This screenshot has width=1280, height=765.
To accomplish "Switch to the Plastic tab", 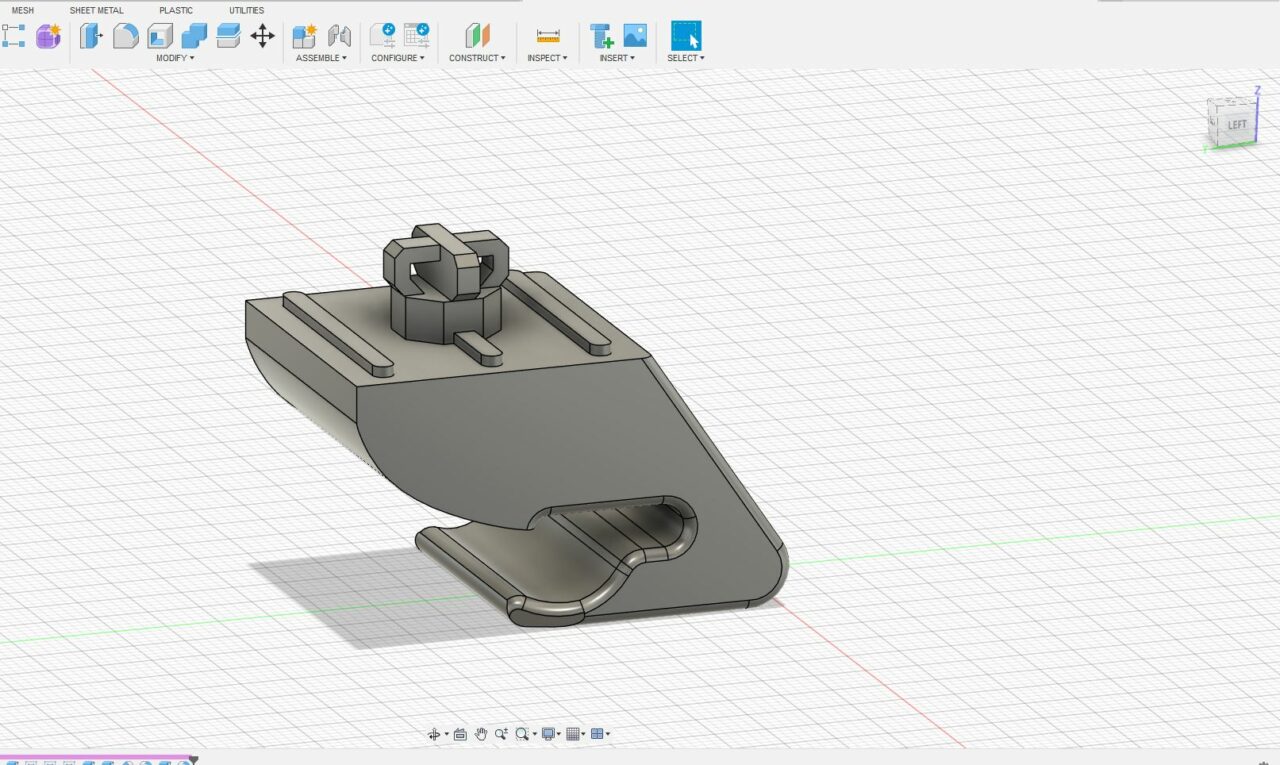I will click(176, 10).
